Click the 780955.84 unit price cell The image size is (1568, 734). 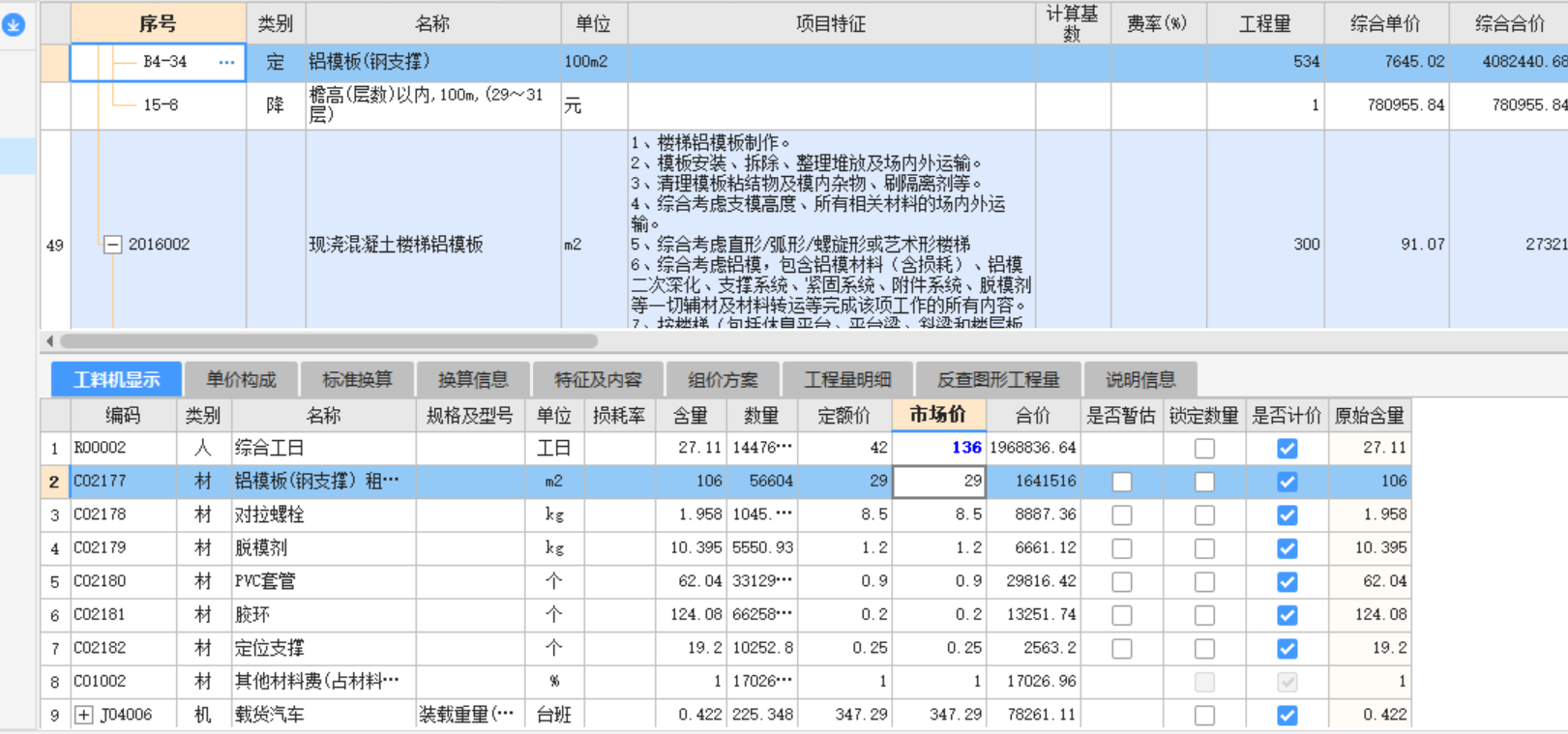click(x=1386, y=105)
